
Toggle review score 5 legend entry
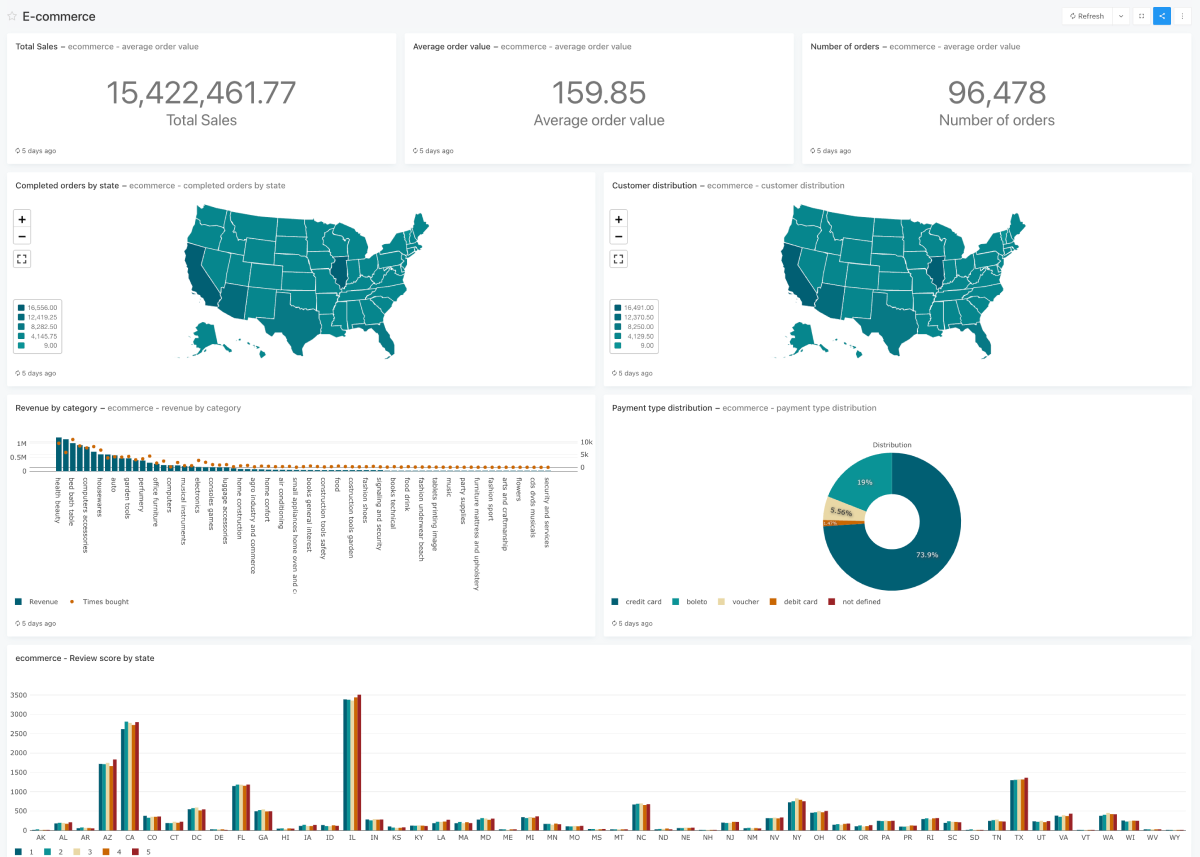pyautogui.click(x=141, y=851)
